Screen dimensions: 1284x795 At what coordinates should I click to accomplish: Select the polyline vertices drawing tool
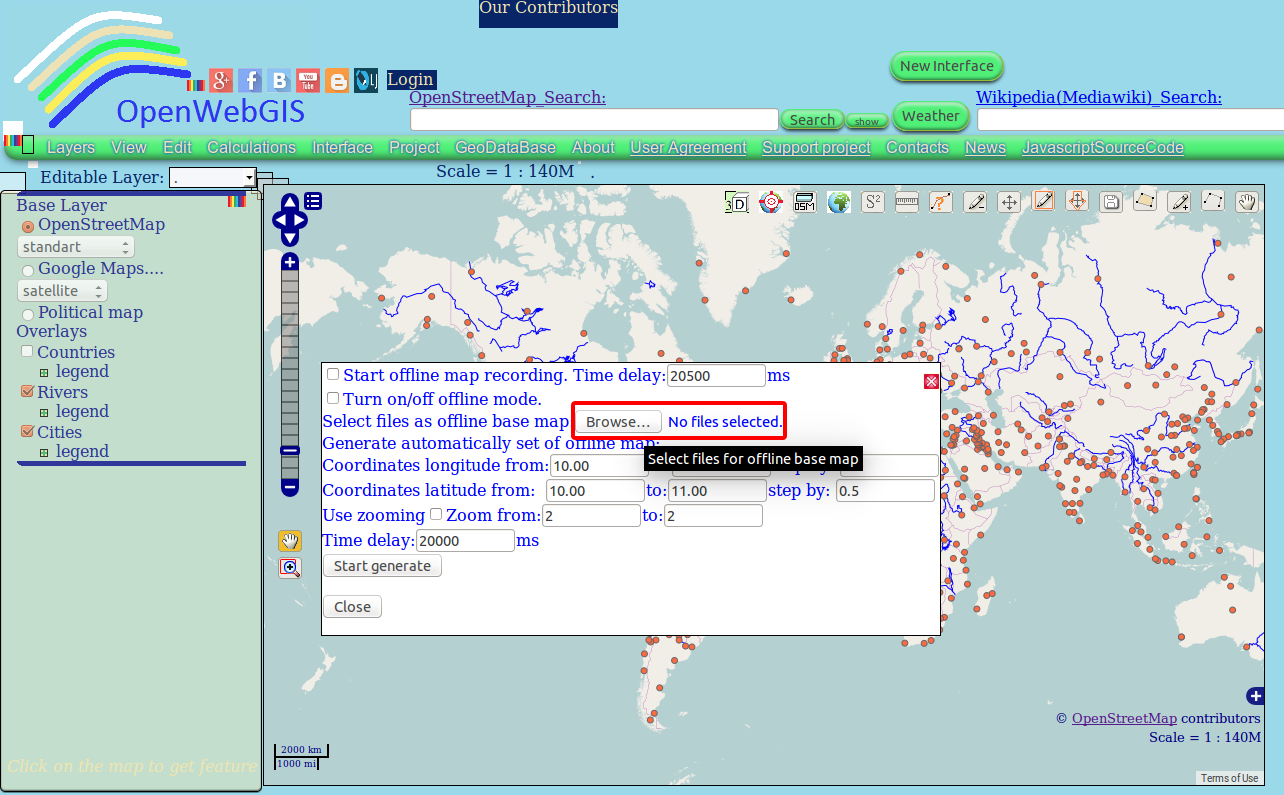click(1213, 202)
